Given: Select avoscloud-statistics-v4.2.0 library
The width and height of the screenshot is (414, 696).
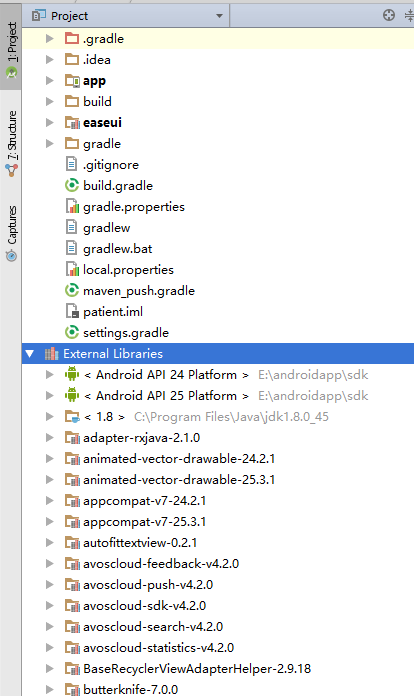Looking at the screenshot, I should [x=158, y=648].
